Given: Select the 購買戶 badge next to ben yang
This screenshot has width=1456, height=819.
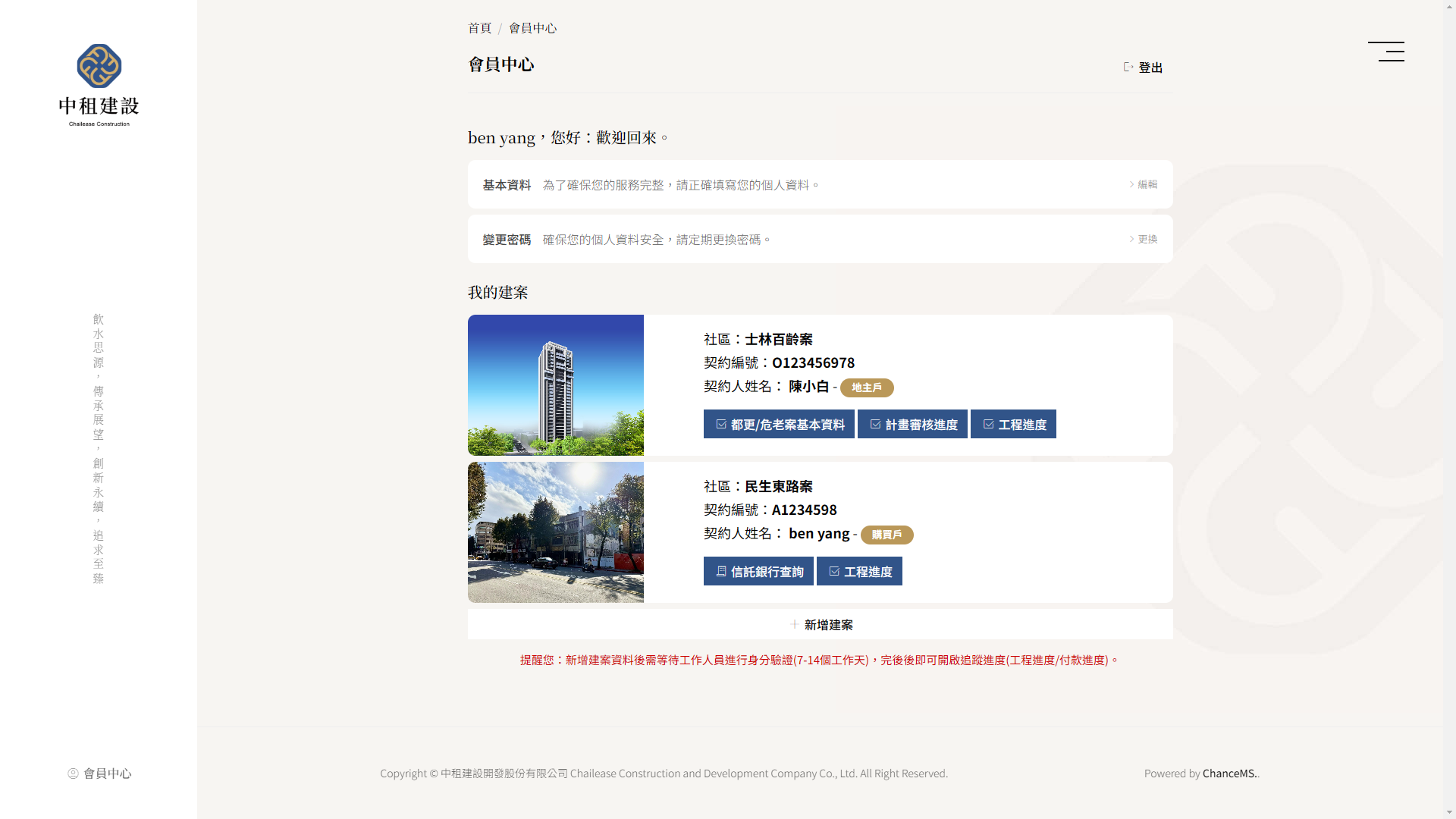Looking at the screenshot, I should coord(886,535).
